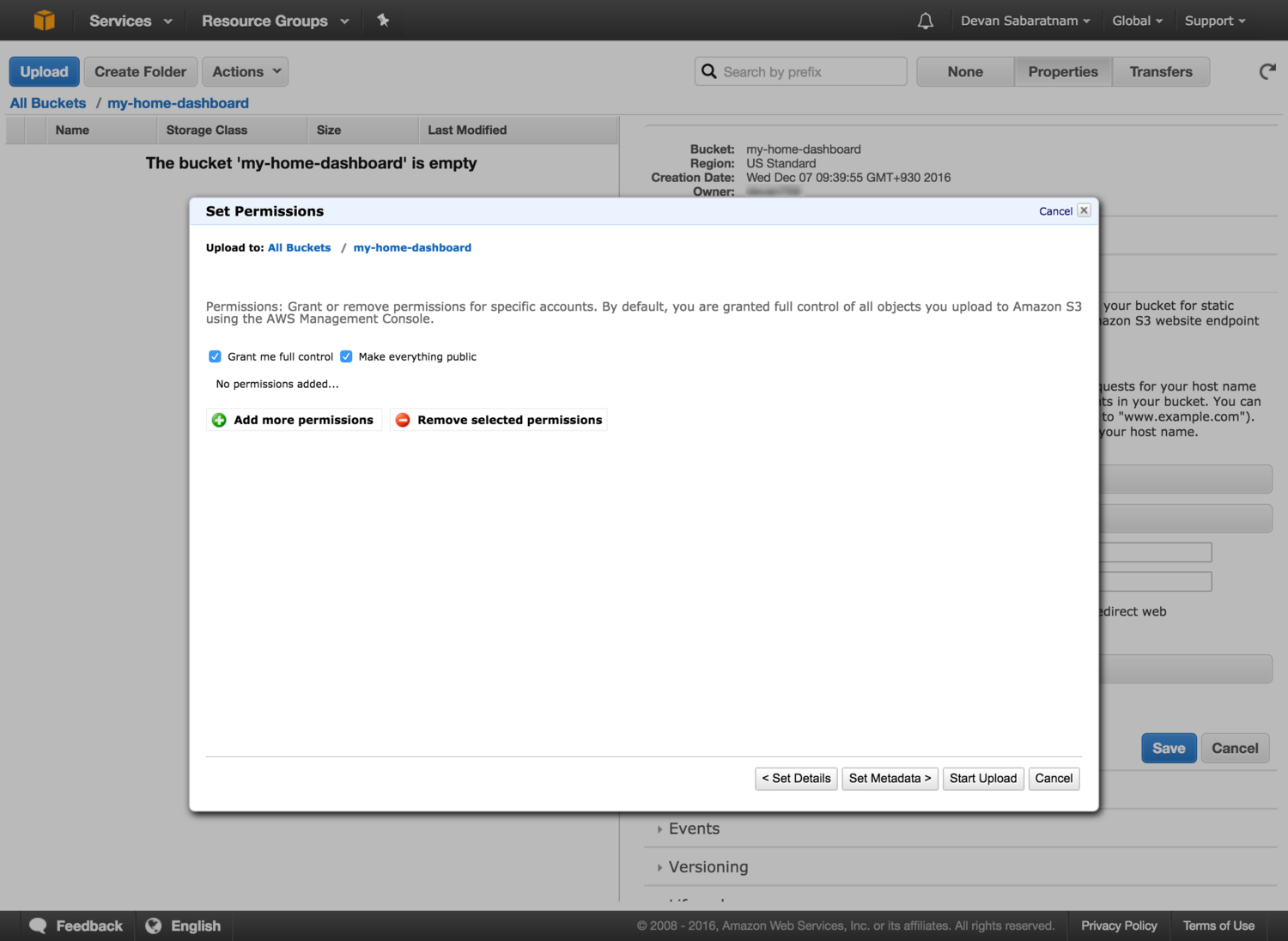Open the Actions dropdown
This screenshot has width=1288, height=941.
246,72
